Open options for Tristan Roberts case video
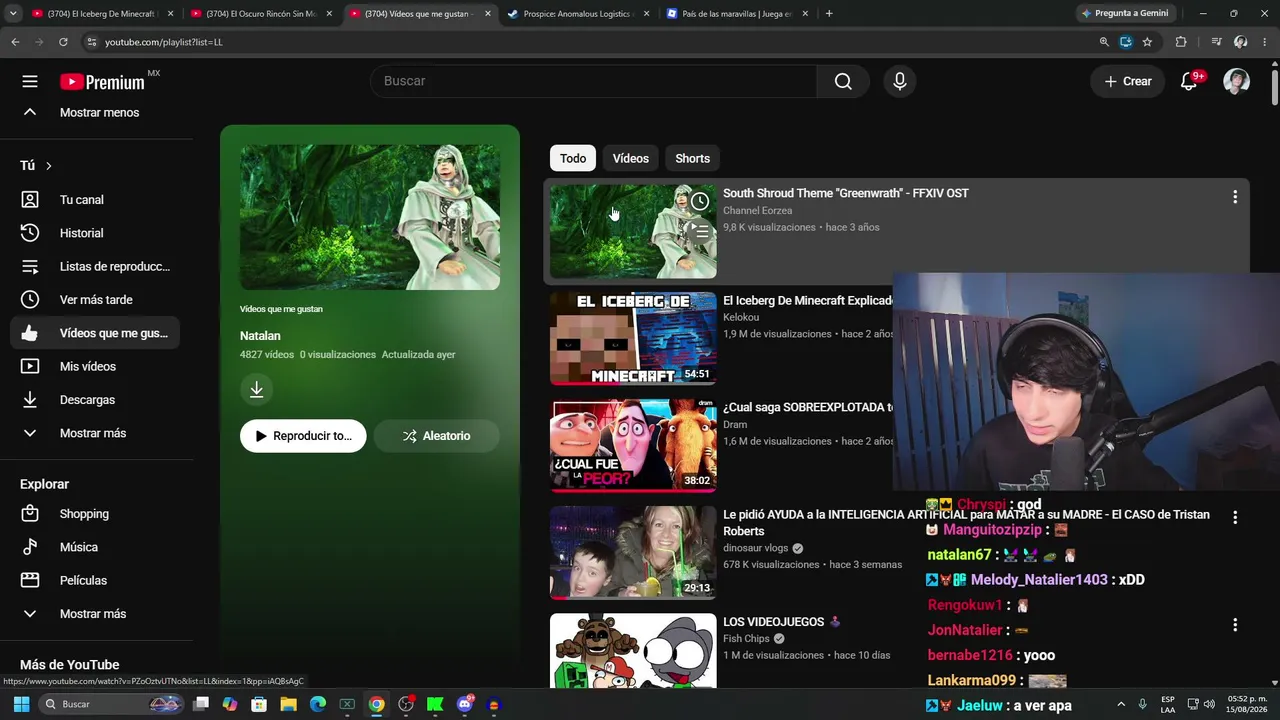The height and width of the screenshot is (720, 1280). click(x=1235, y=517)
